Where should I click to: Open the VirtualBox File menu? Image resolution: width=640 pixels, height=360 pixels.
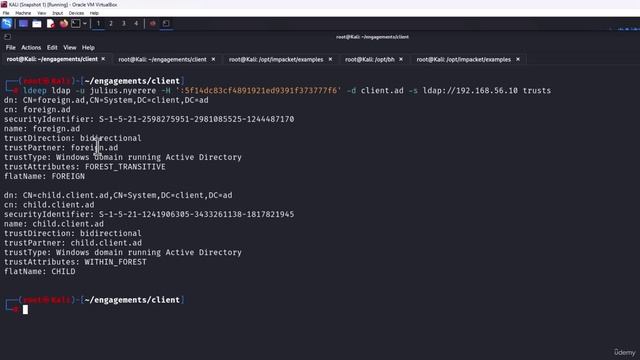pos(6,13)
